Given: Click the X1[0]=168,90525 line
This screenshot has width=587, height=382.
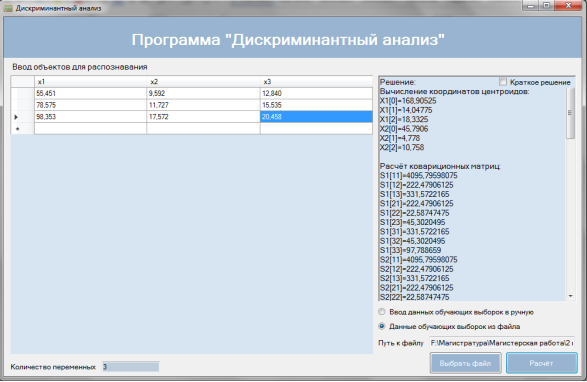Looking at the screenshot, I should pyautogui.click(x=408, y=101).
